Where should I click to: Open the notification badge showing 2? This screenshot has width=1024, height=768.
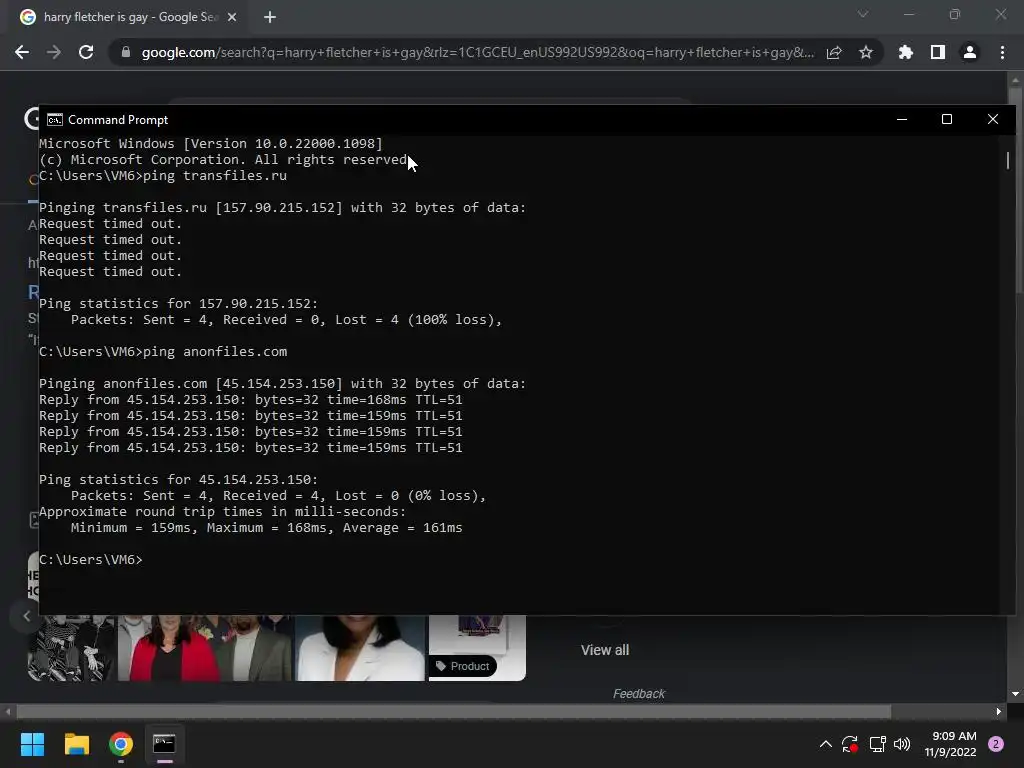(996, 744)
